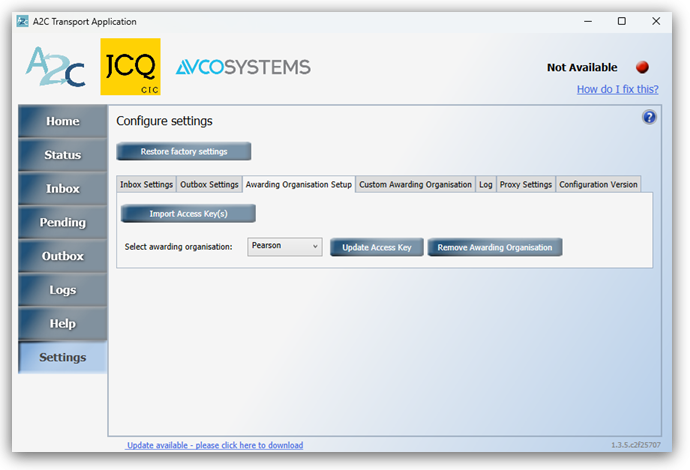The height and width of the screenshot is (470, 690).
Task: Show the Configuration Version tab
Action: pyautogui.click(x=598, y=184)
